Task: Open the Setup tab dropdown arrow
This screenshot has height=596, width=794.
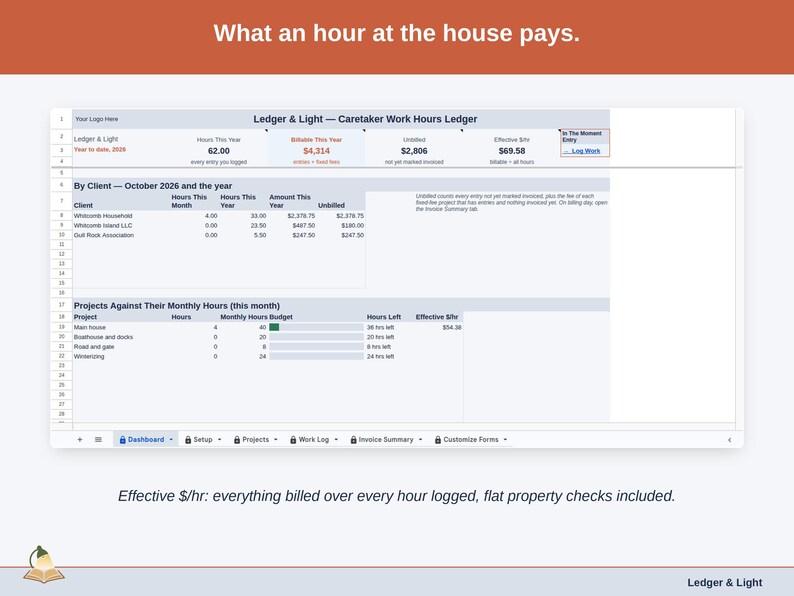Action: coord(220,440)
